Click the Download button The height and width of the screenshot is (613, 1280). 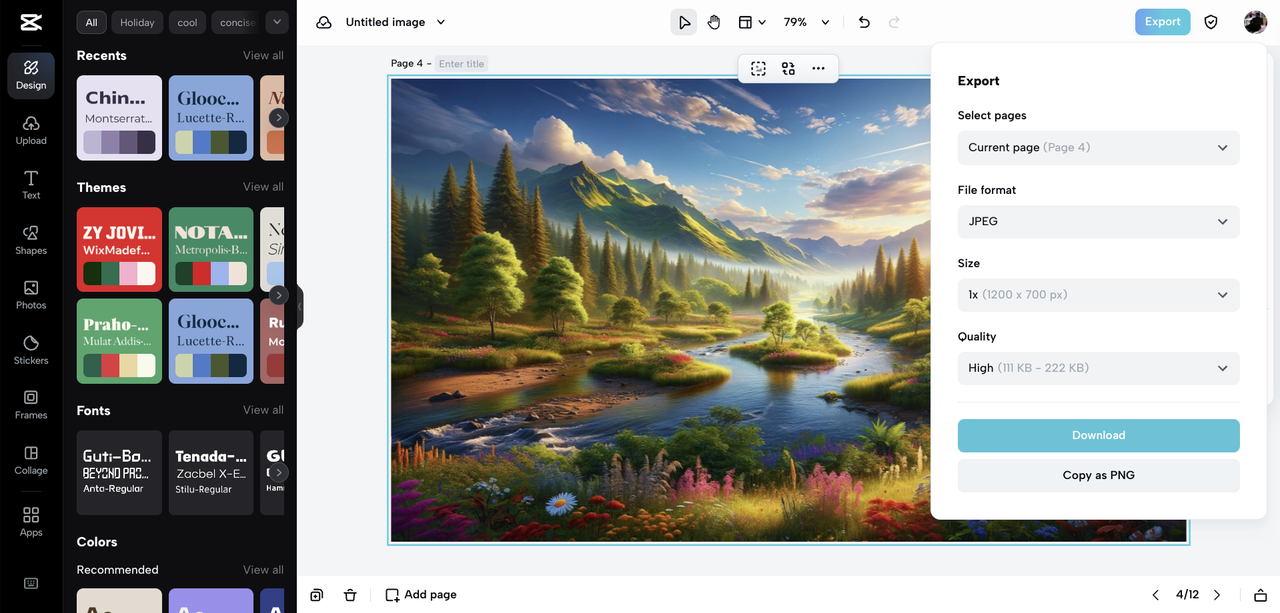[1098, 436]
